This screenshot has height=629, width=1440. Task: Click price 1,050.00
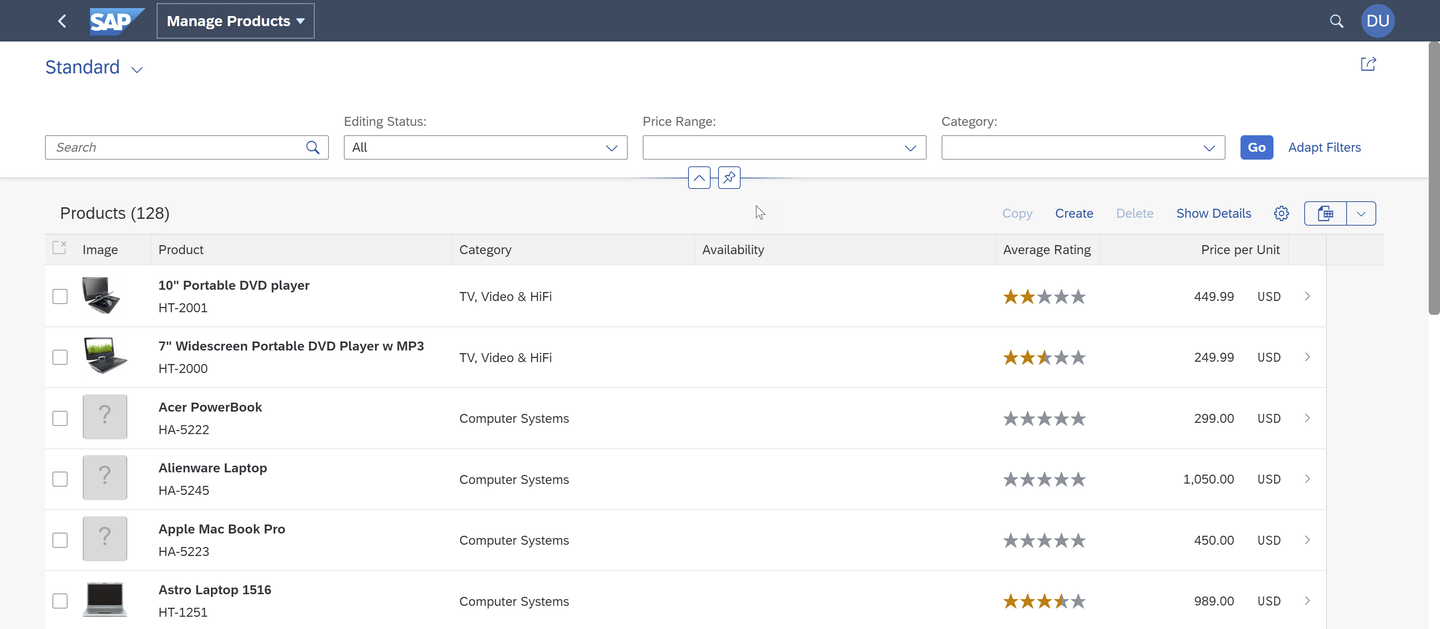point(1208,479)
